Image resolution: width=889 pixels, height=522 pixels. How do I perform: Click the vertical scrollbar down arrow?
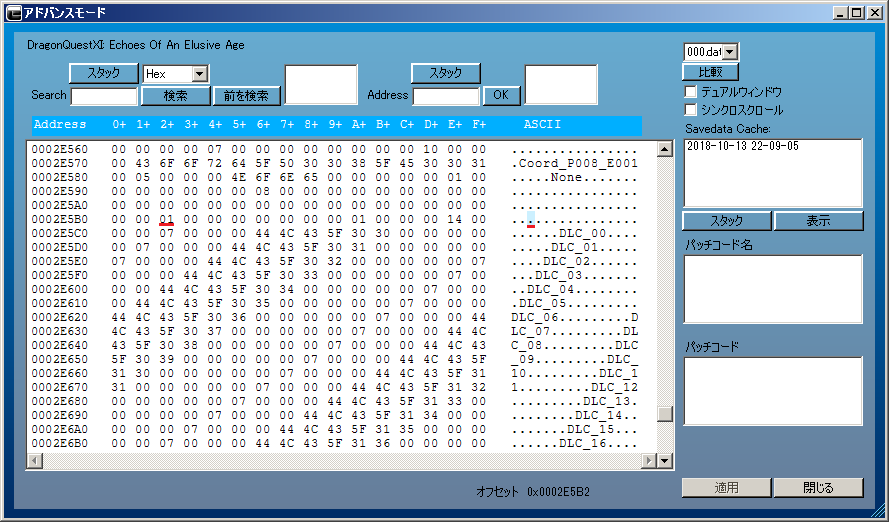point(665,460)
